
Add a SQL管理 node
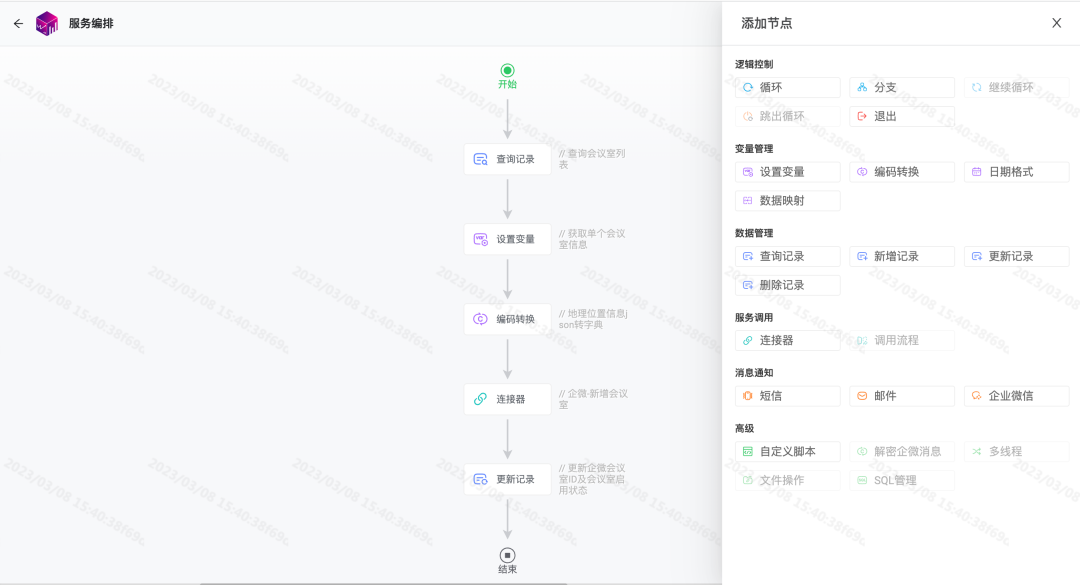[902, 480]
